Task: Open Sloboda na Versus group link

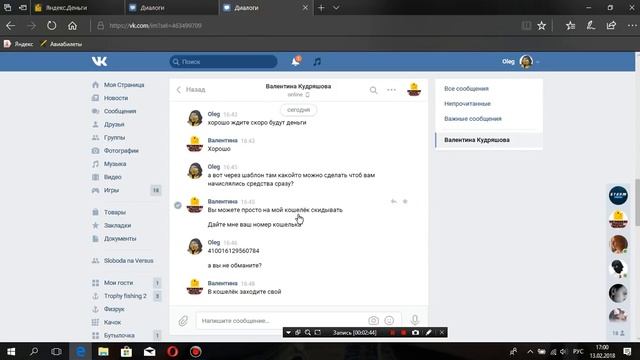Action: click(128, 260)
